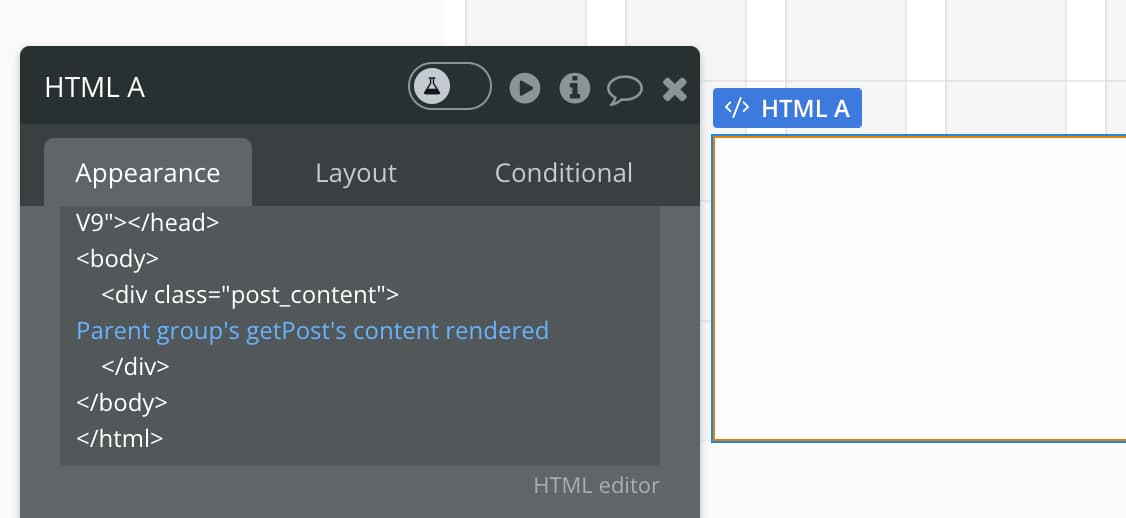Close the HTML A property editor
The width and height of the screenshot is (1126, 518).
coord(674,89)
